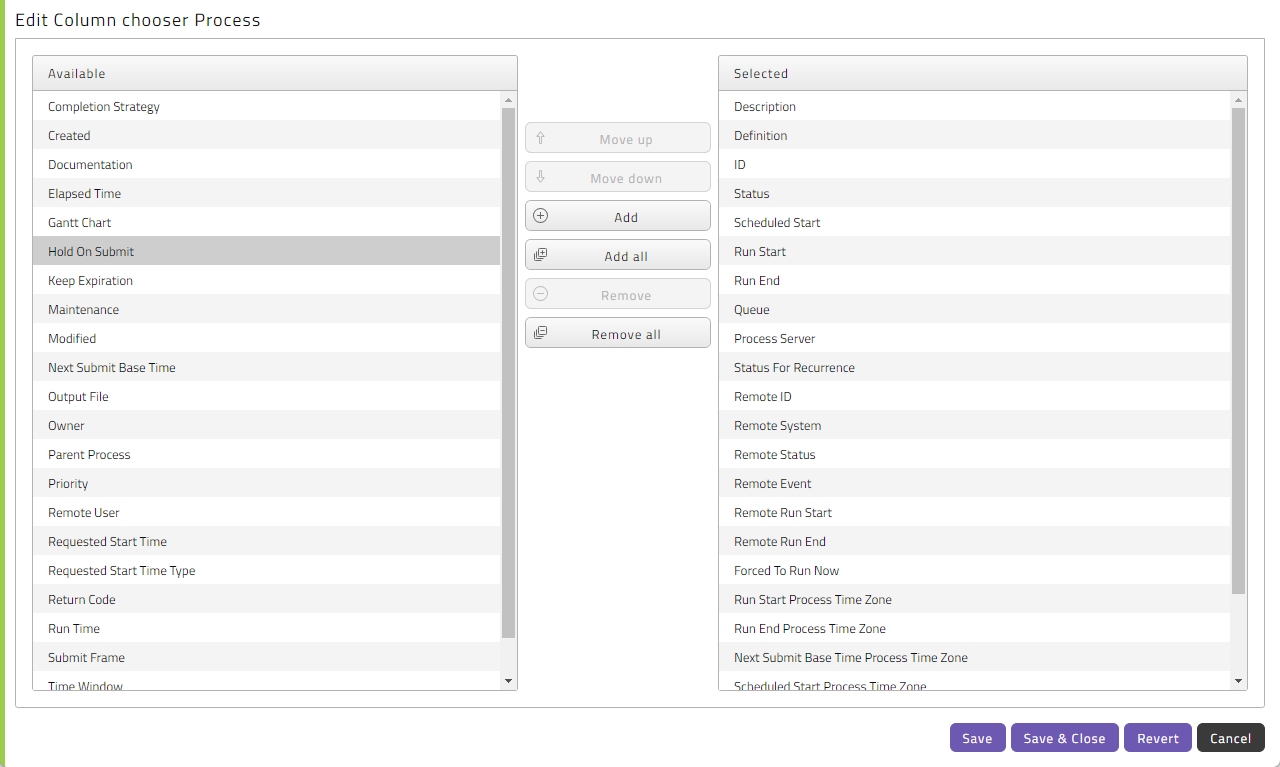
Task: Select Return Code in Available list
Action: (x=266, y=599)
